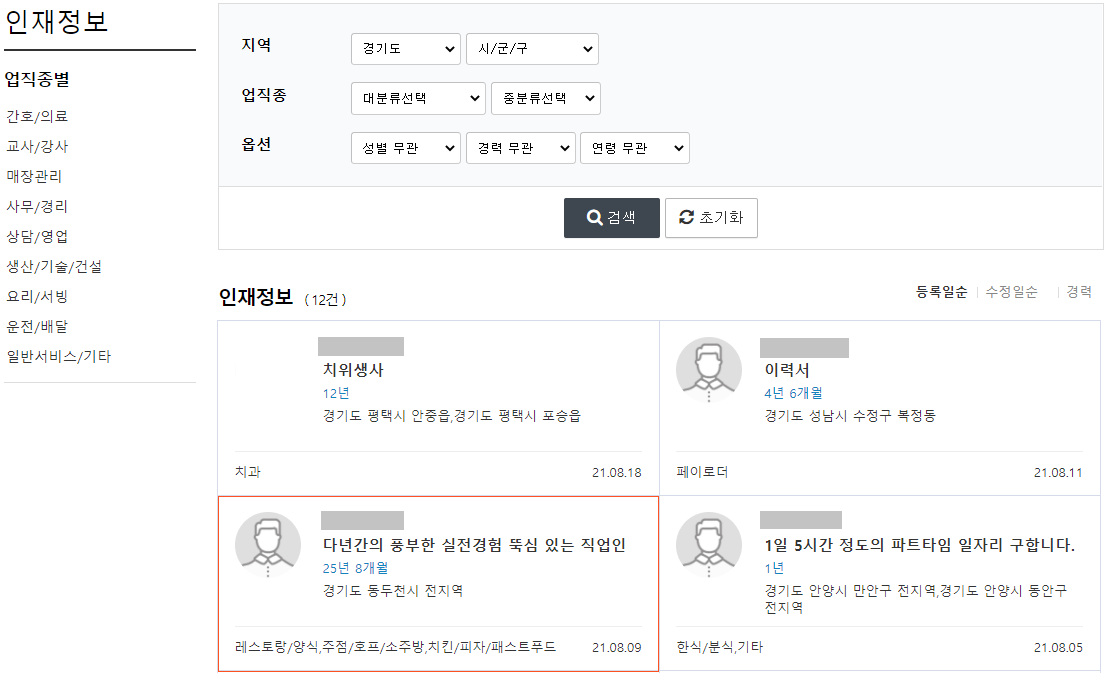Open the 연령 무관 option dropdown
This screenshot has width=1108, height=673.
click(636, 147)
